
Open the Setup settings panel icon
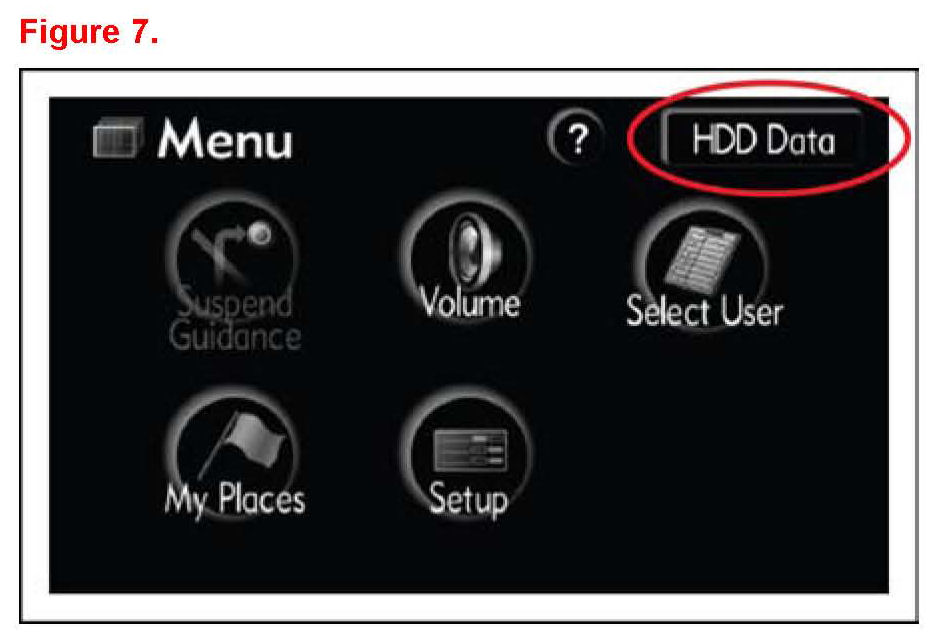(470, 450)
